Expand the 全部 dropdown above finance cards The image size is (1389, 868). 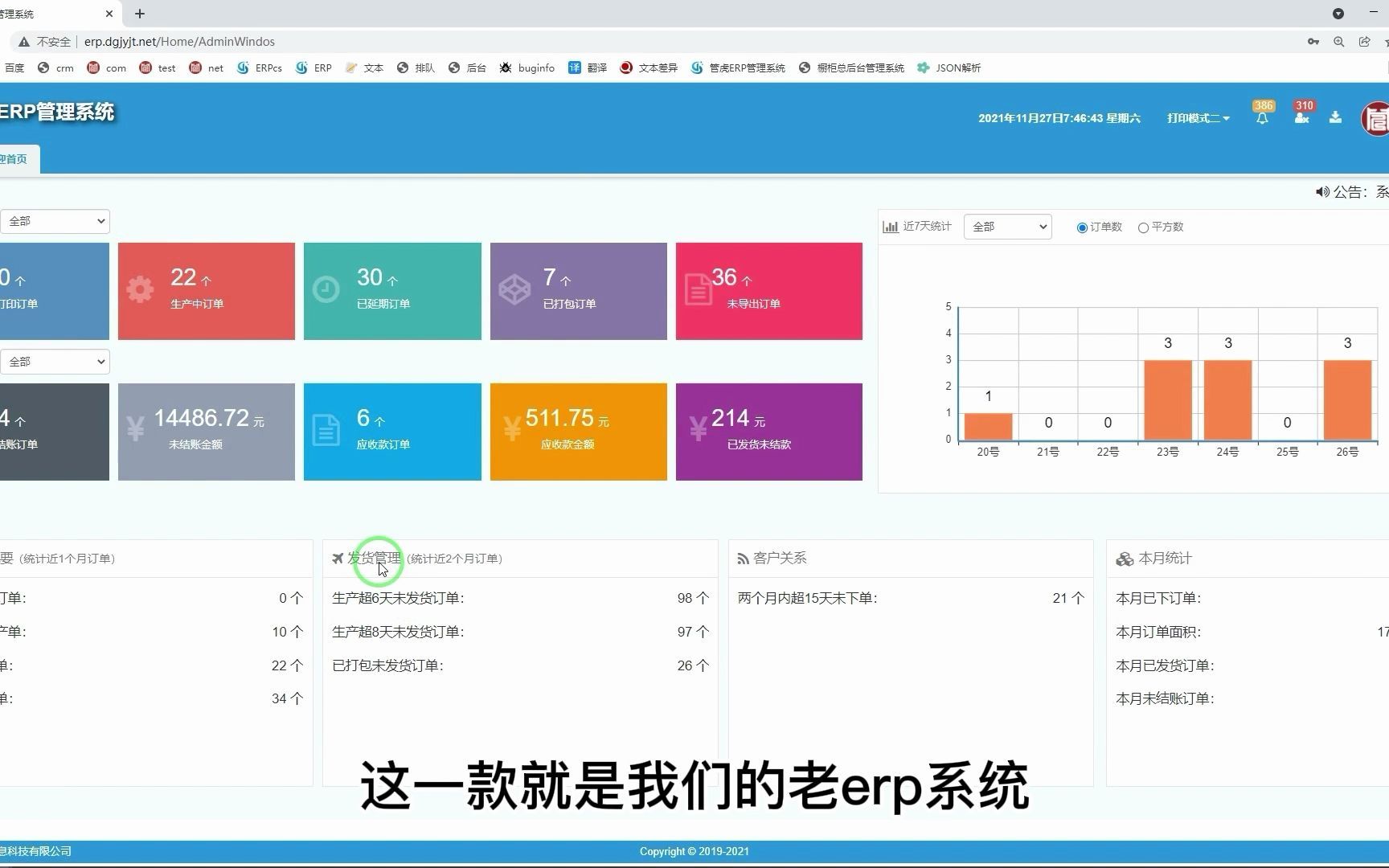point(55,362)
